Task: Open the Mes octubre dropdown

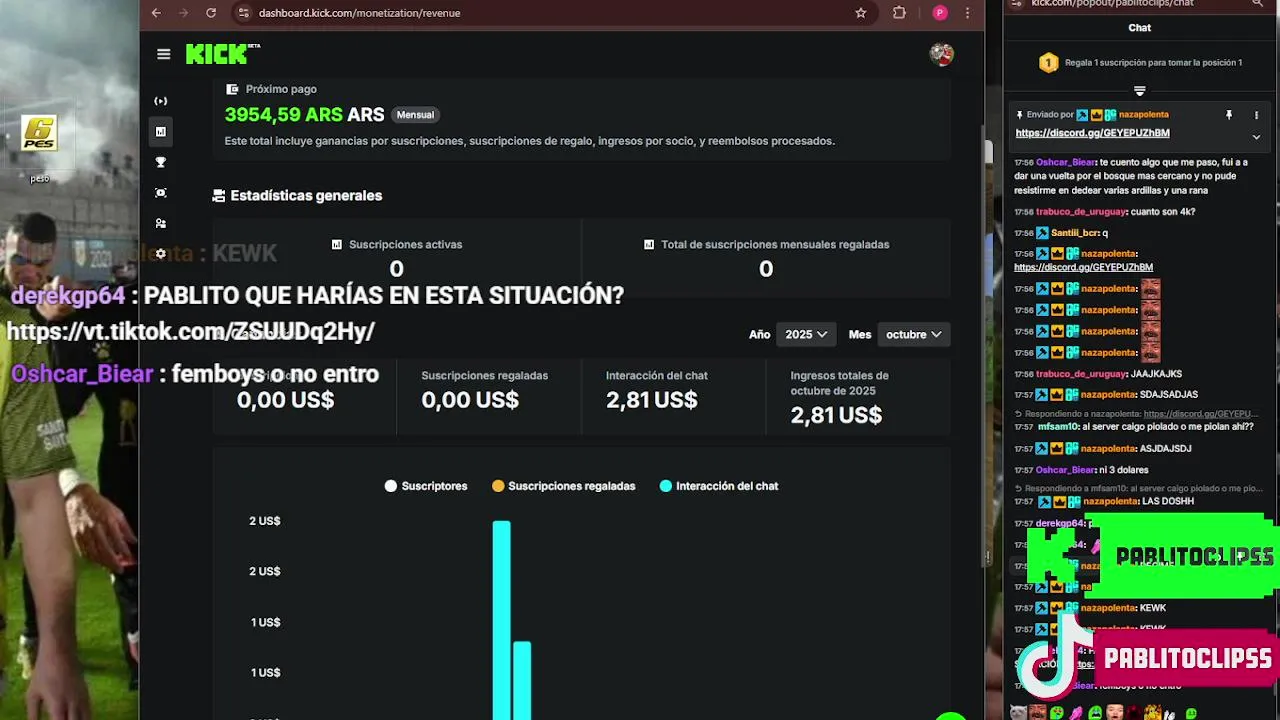Action: (x=914, y=334)
